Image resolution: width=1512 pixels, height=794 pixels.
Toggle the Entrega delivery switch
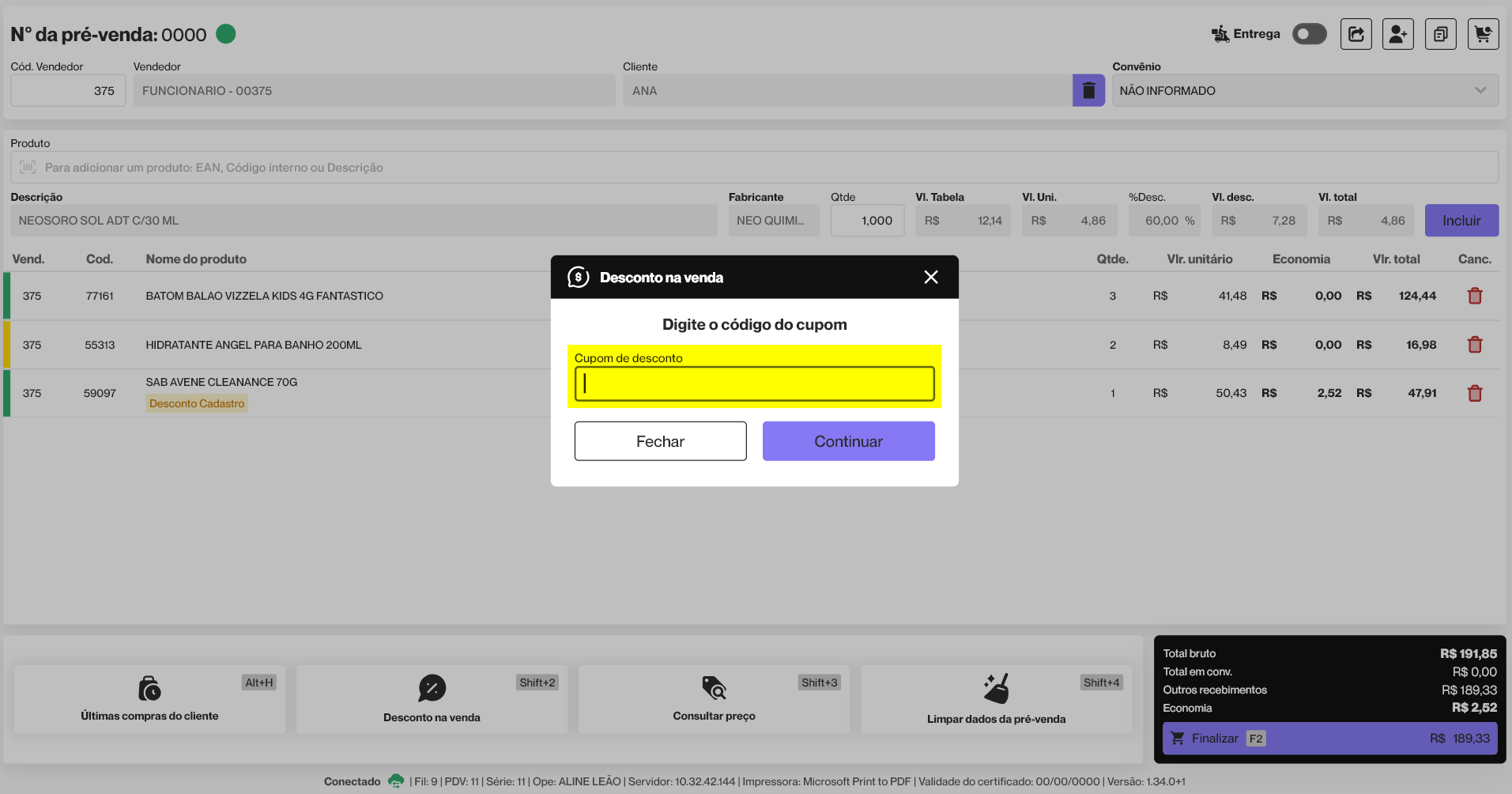click(1309, 34)
